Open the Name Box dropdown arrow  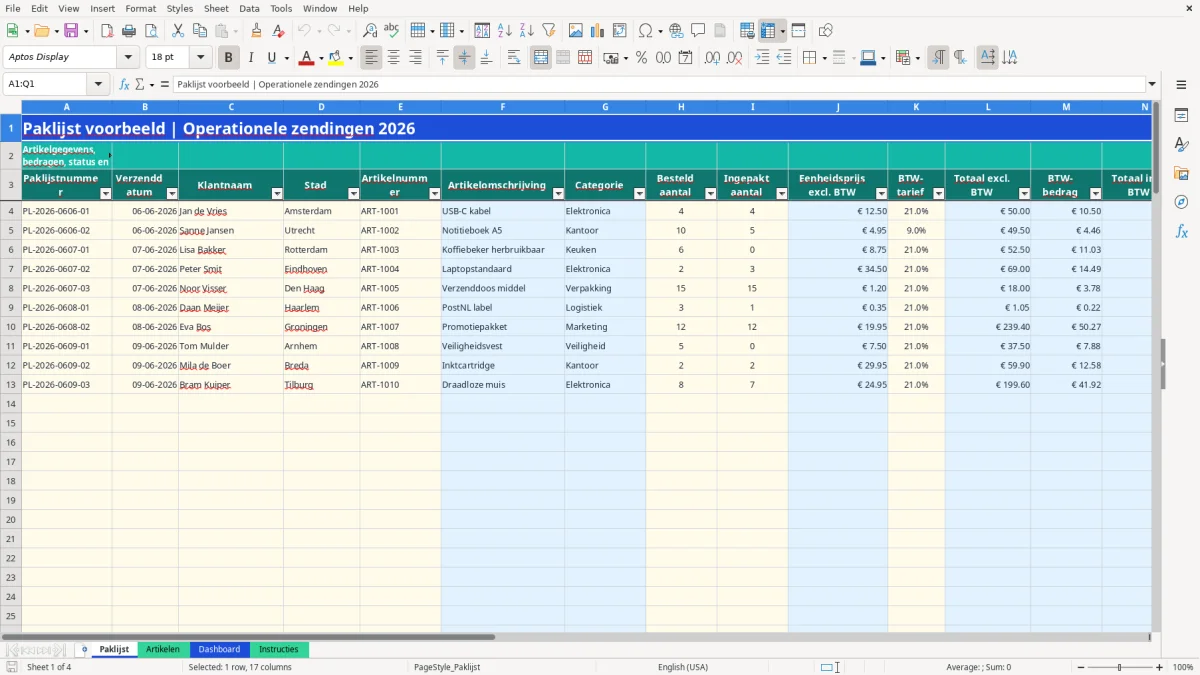tap(98, 84)
